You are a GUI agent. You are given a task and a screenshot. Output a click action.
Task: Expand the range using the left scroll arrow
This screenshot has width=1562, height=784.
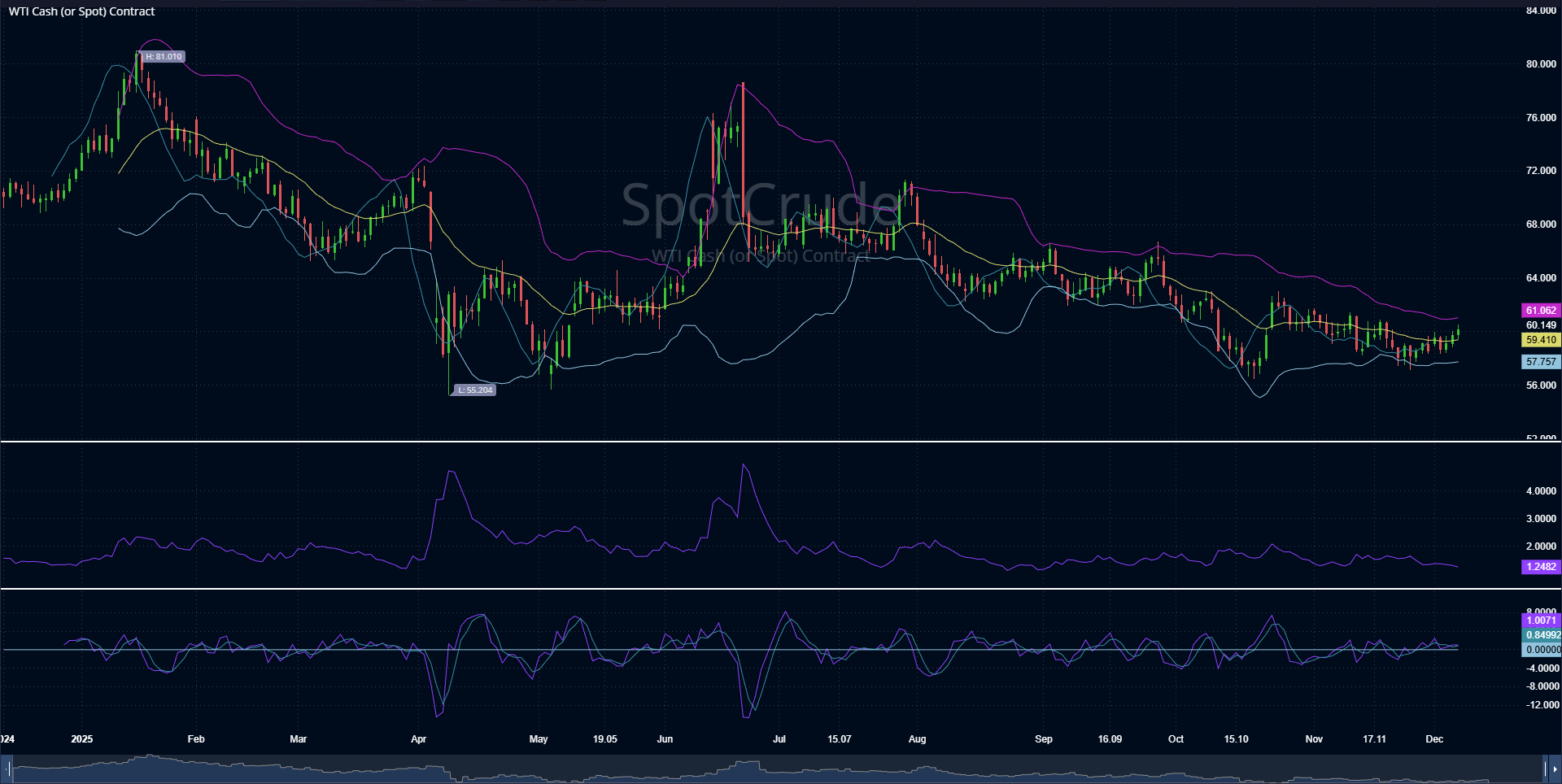tap(6, 769)
